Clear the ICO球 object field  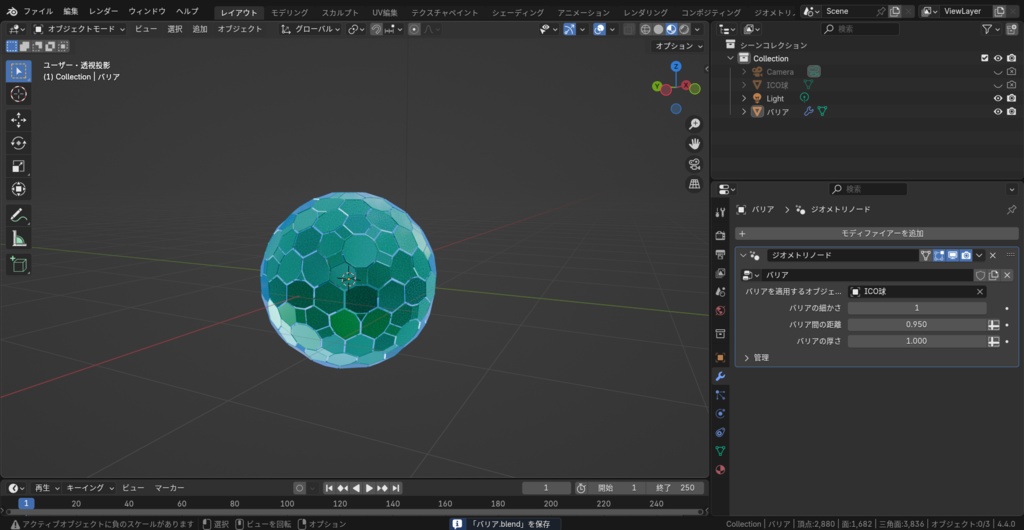click(980, 292)
